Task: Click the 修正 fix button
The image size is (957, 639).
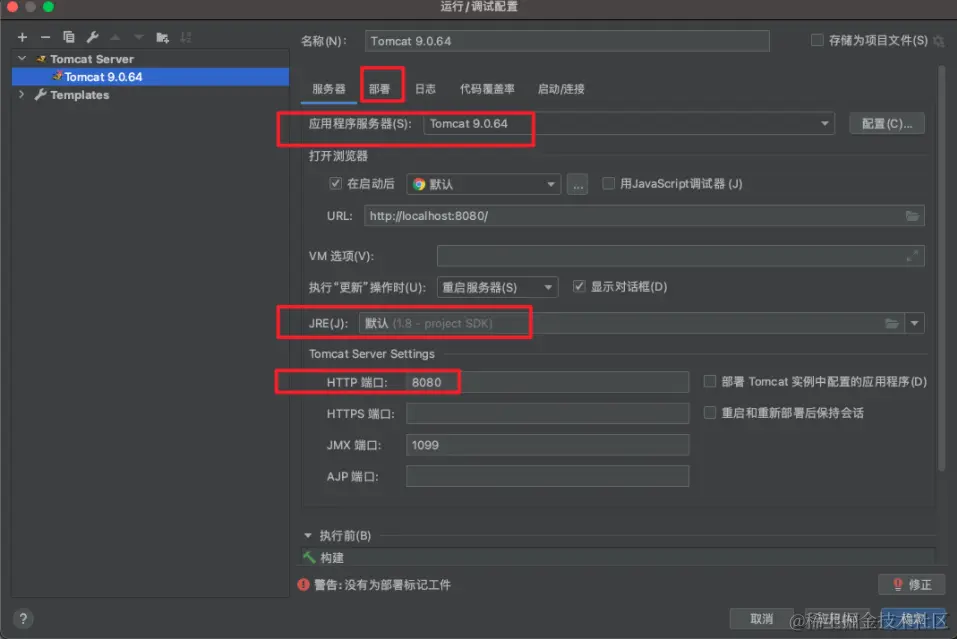Action: coord(912,585)
